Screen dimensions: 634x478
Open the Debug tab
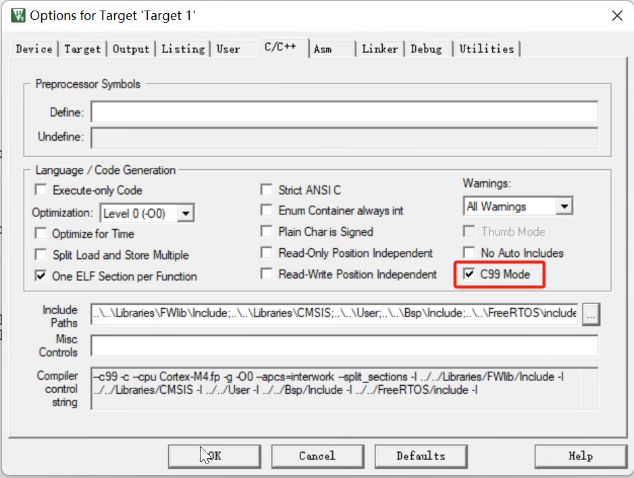426,49
